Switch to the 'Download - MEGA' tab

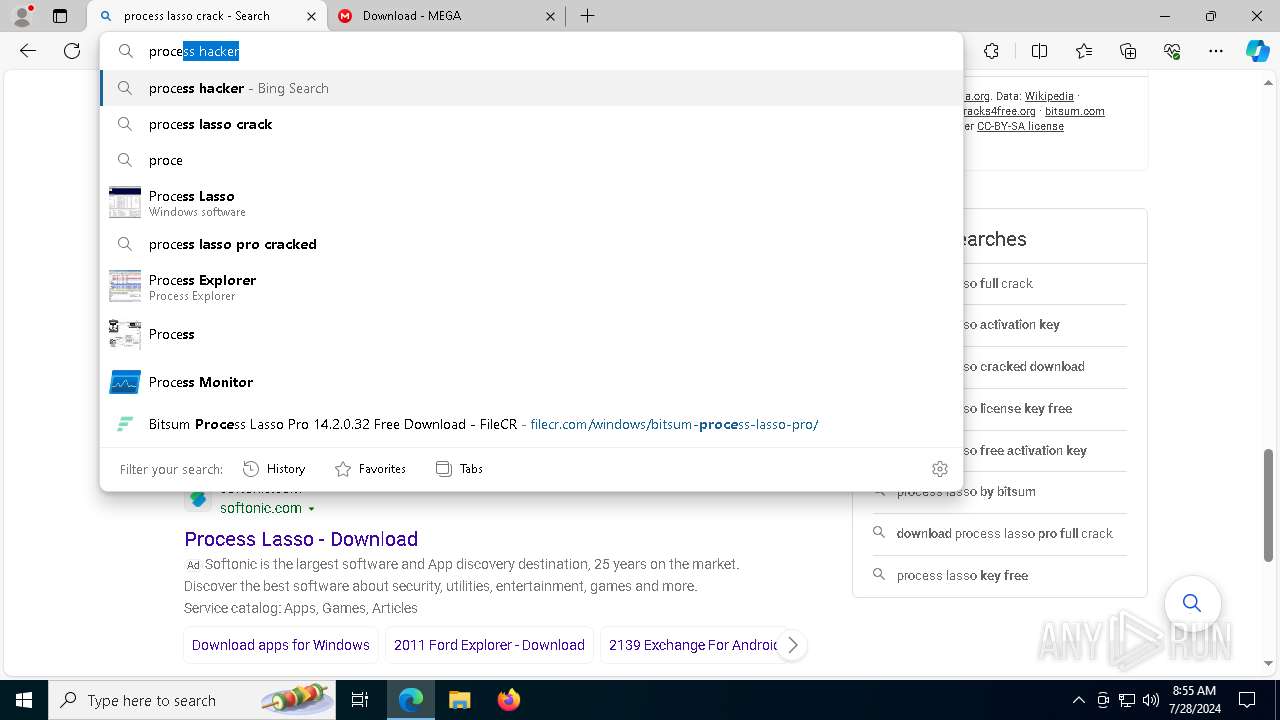447,16
